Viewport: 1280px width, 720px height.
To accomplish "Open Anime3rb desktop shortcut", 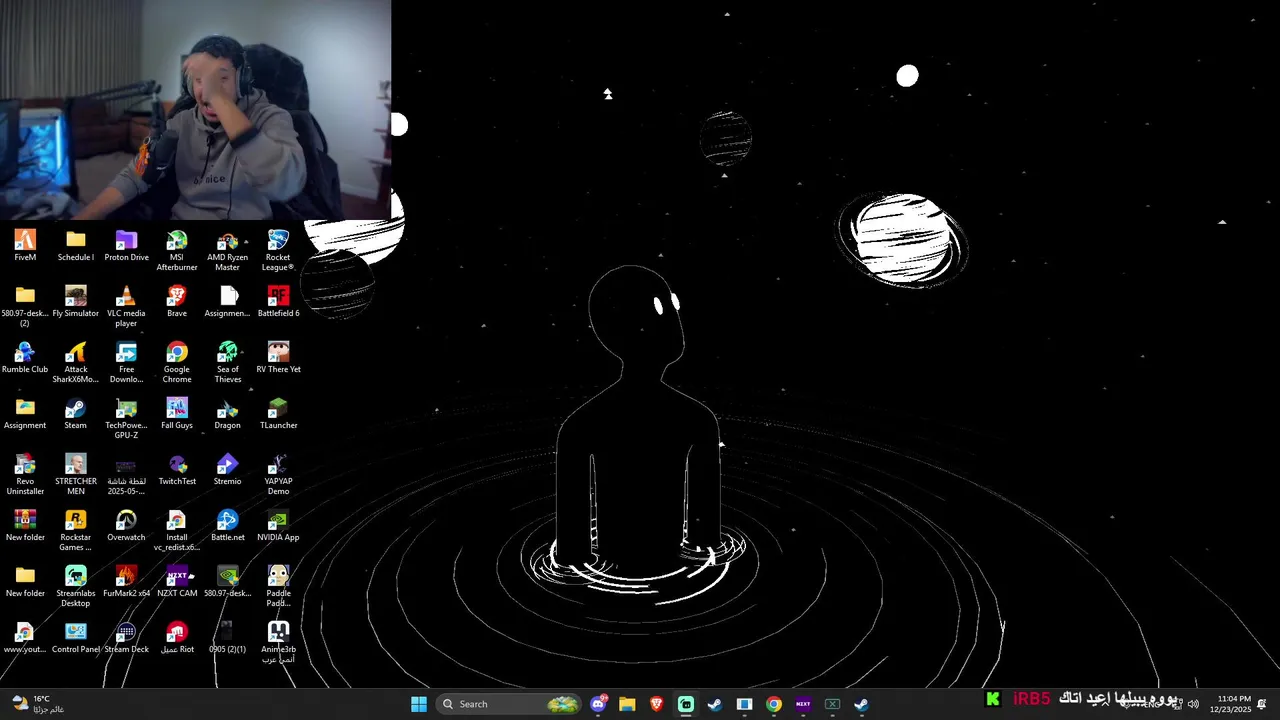I will 278,643.
